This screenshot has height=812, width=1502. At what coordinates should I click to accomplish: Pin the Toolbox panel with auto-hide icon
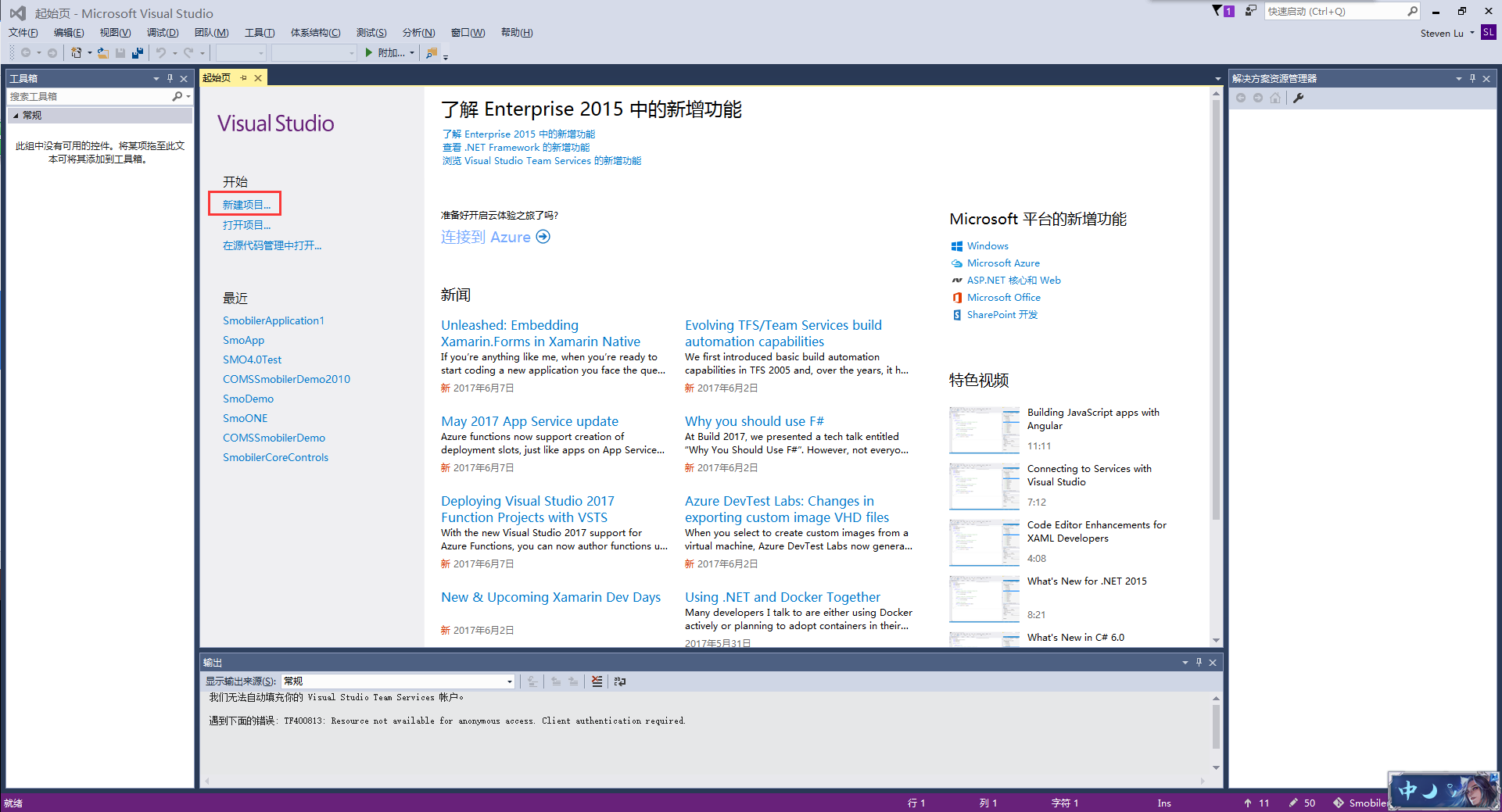[x=170, y=78]
